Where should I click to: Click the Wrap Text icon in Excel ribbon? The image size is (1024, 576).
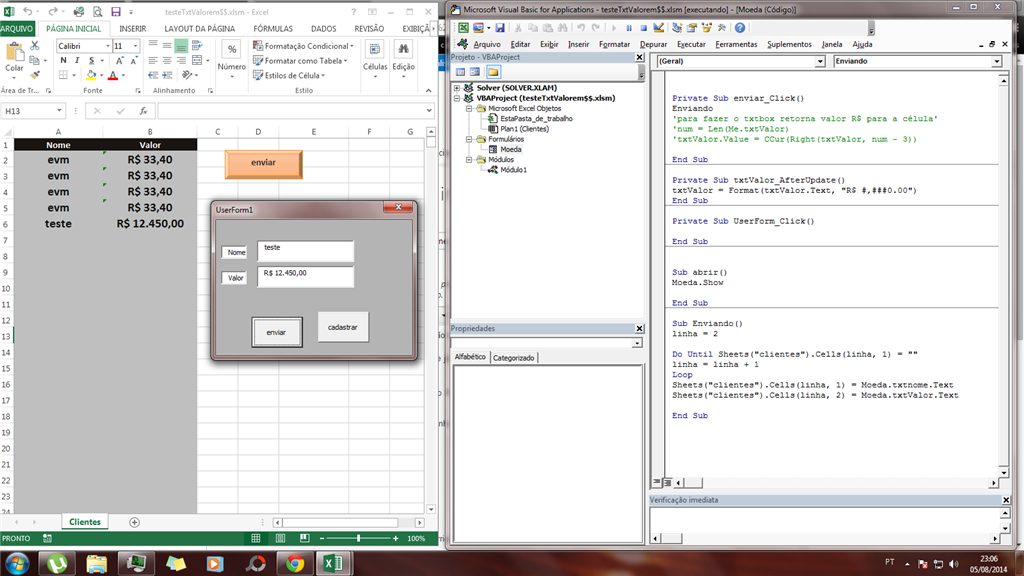[197, 46]
